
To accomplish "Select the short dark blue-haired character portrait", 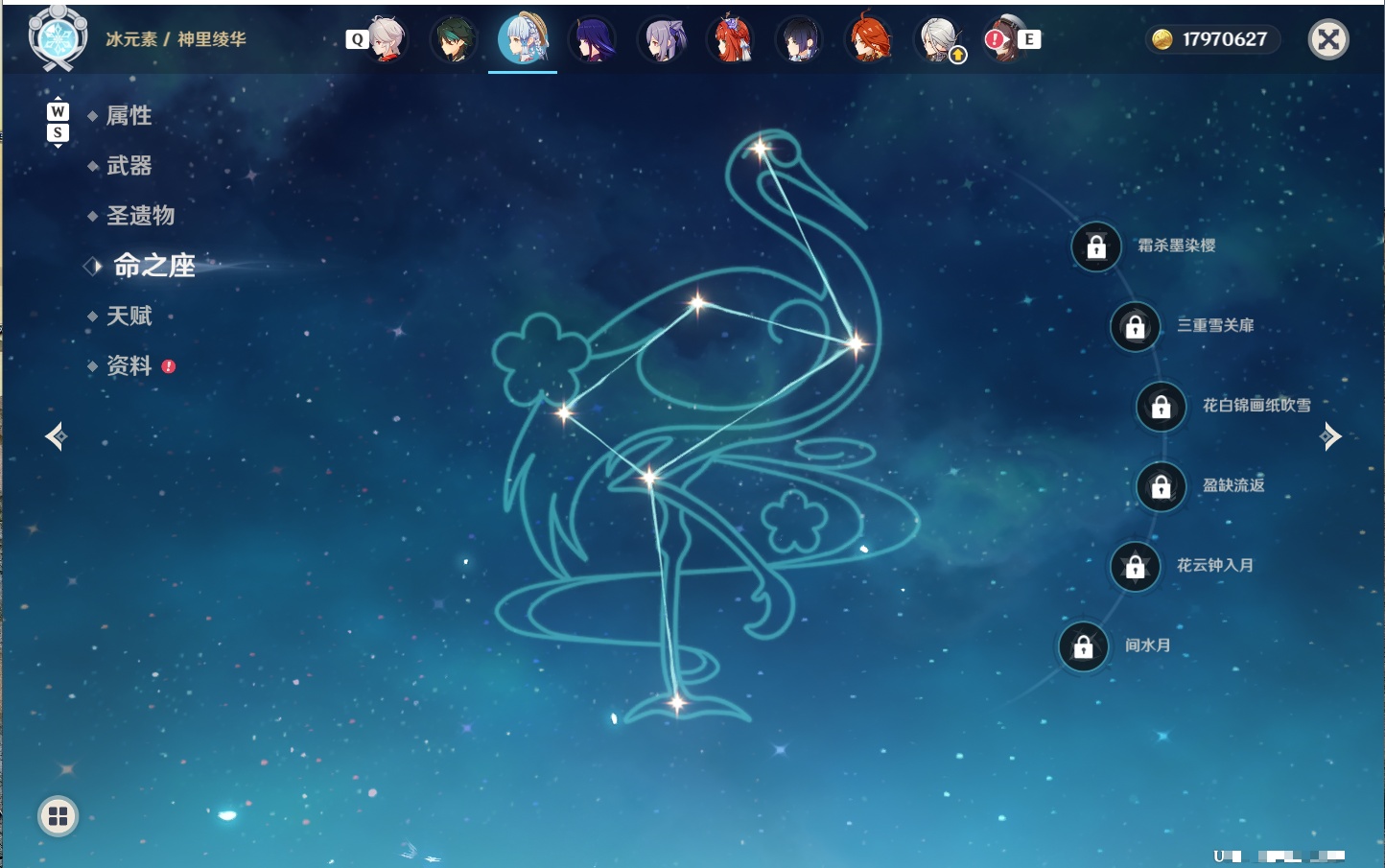I will click(x=799, y=39).
